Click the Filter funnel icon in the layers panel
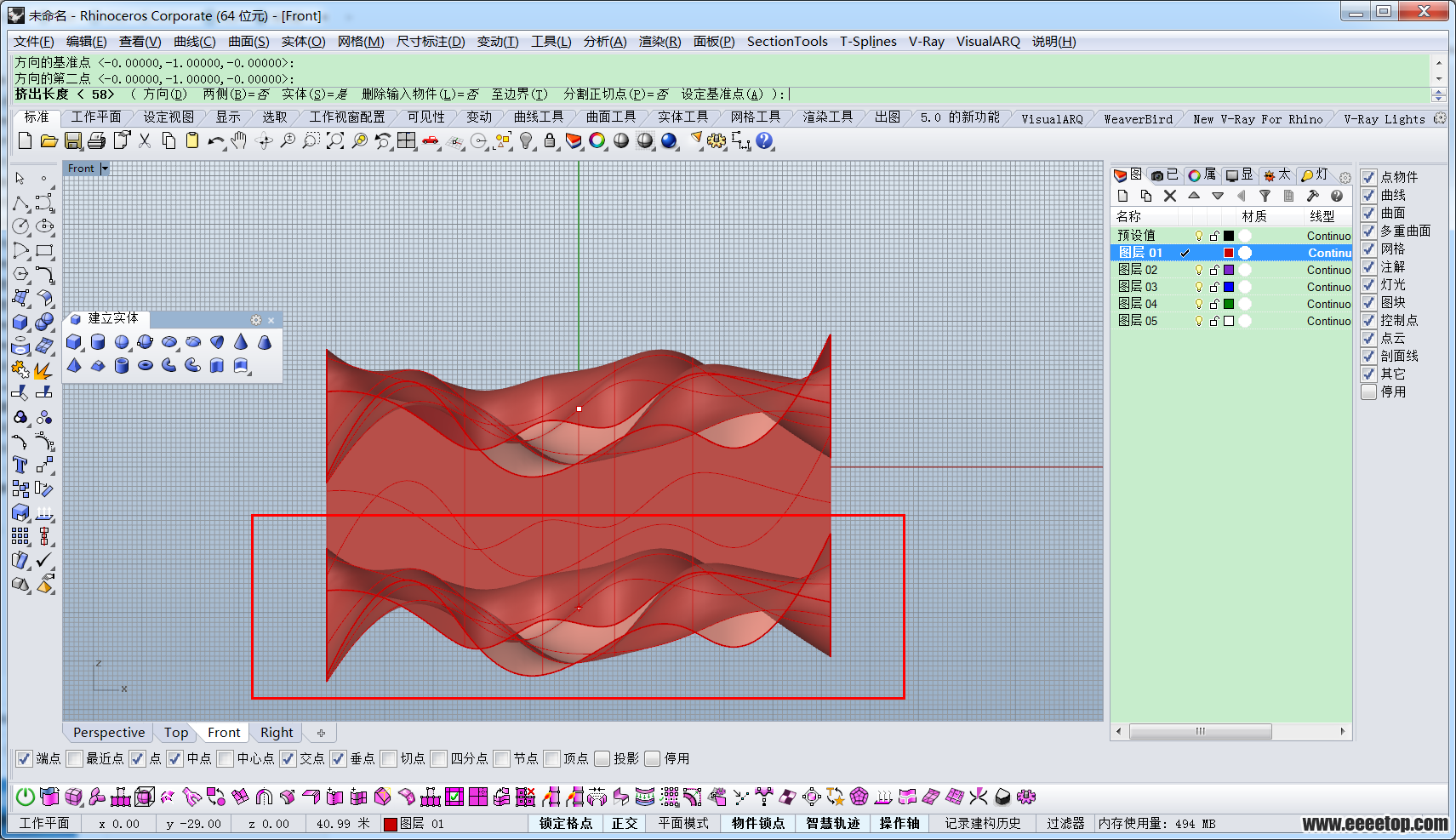This screenshot has width=1456, height=840. click(1265, 196)
